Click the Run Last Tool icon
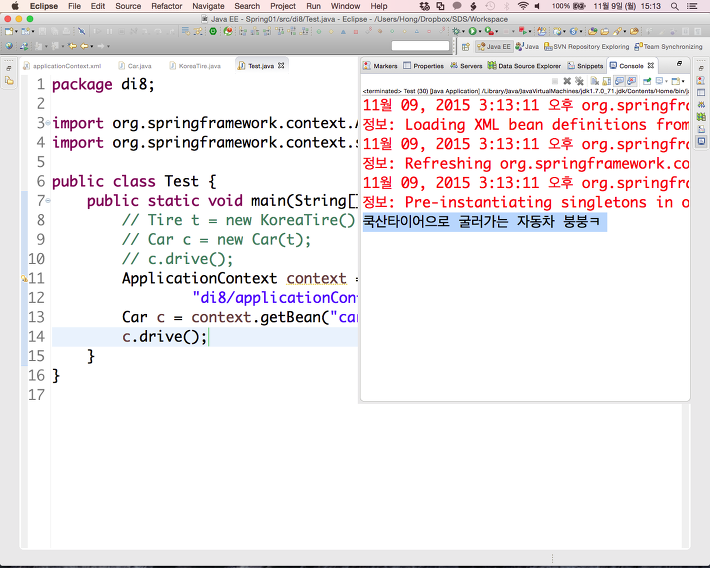This screenshot has width=710, height=568. click(x=489, y=31)
